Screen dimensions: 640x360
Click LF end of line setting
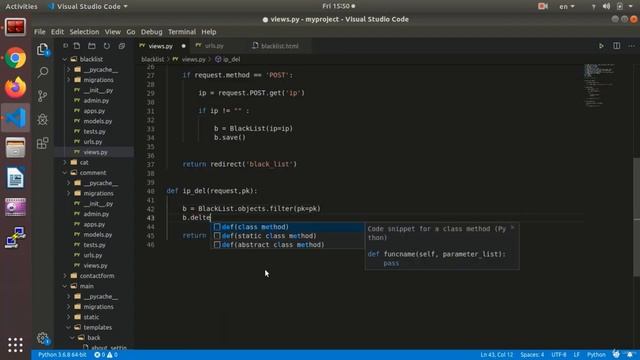click(576, 355)
